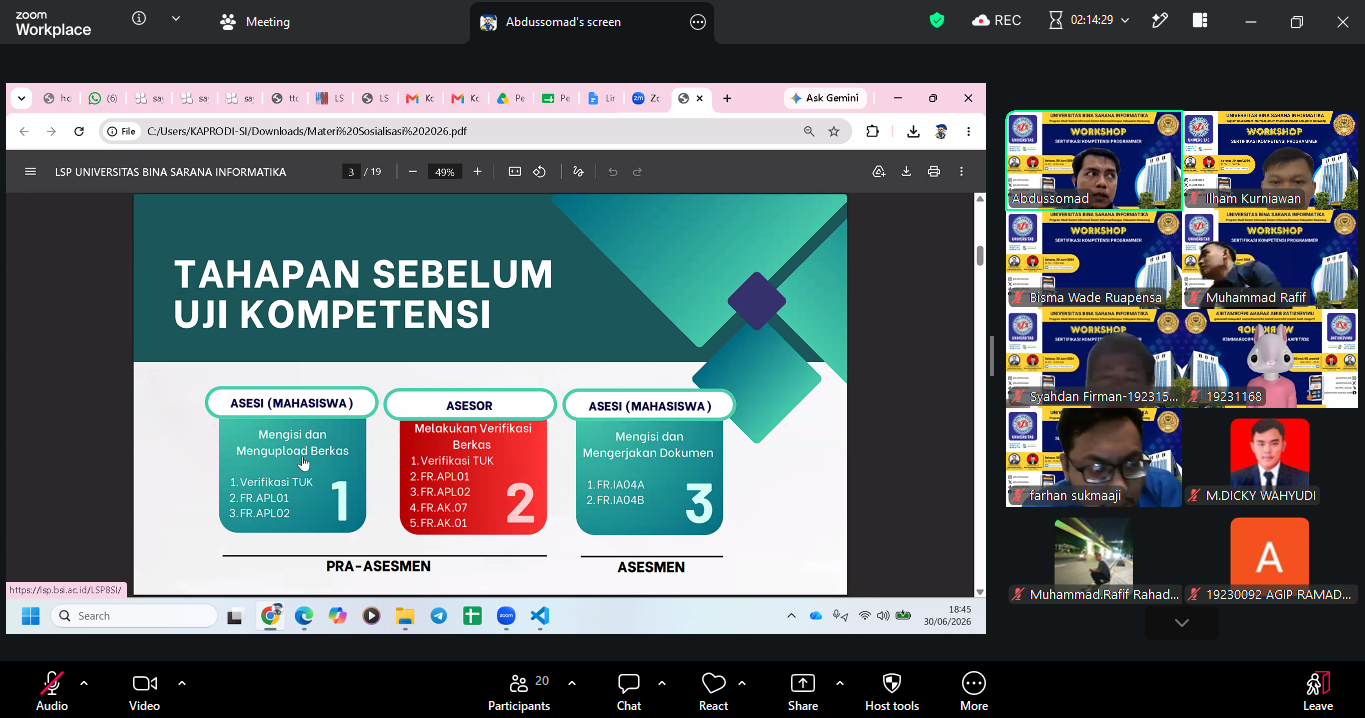
Task: Open Chrome tab search dropdown
Action: [21, 98]
